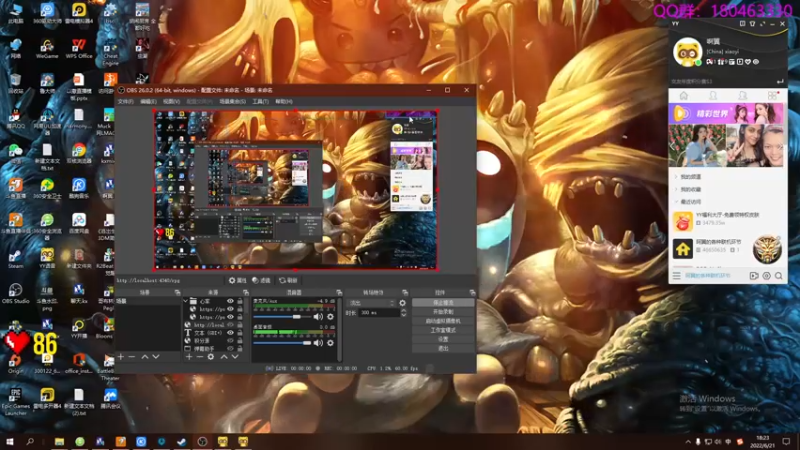This screenshot has height=450, width=800.
Task: Move selected source up in Sources list
Action: (x=224, y=357)
